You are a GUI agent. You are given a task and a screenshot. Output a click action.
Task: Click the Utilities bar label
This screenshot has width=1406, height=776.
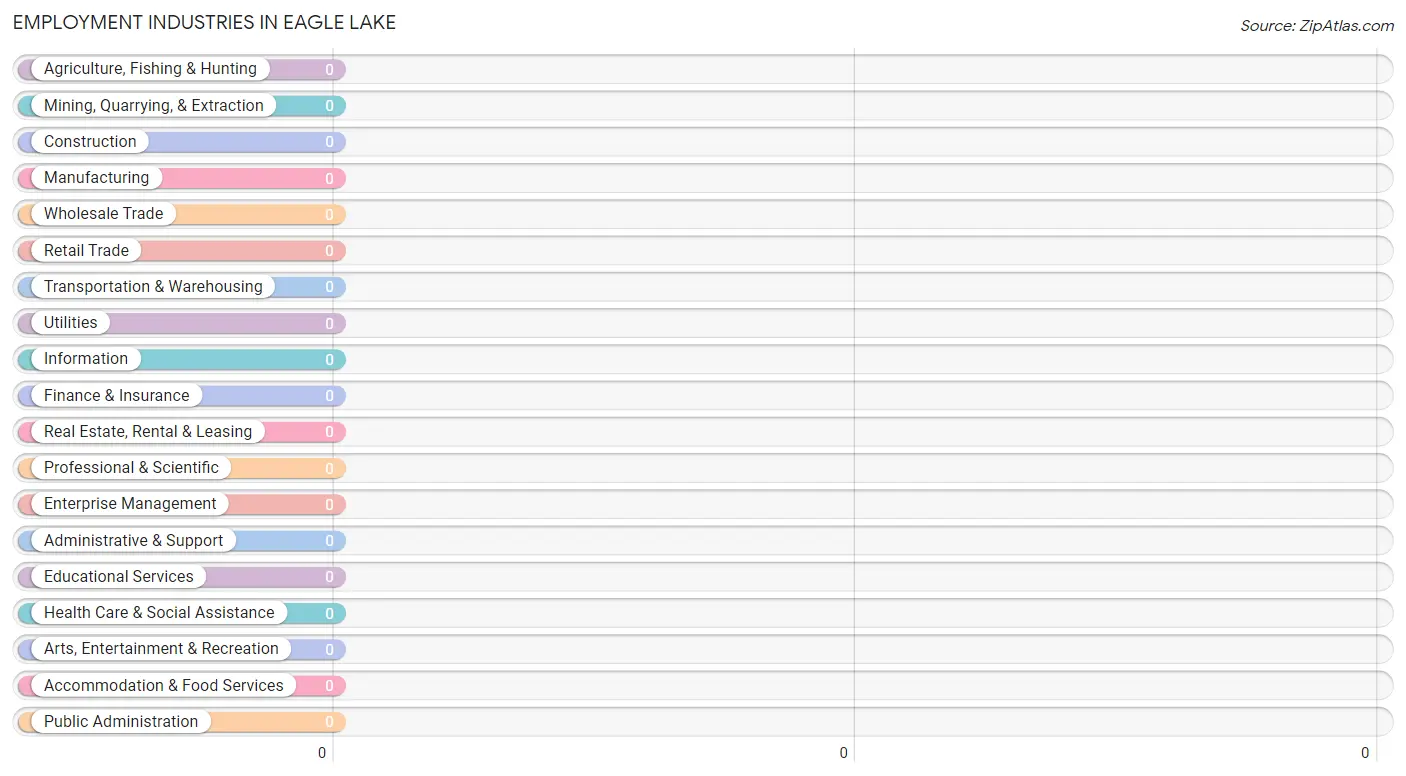tap(71, 322)
